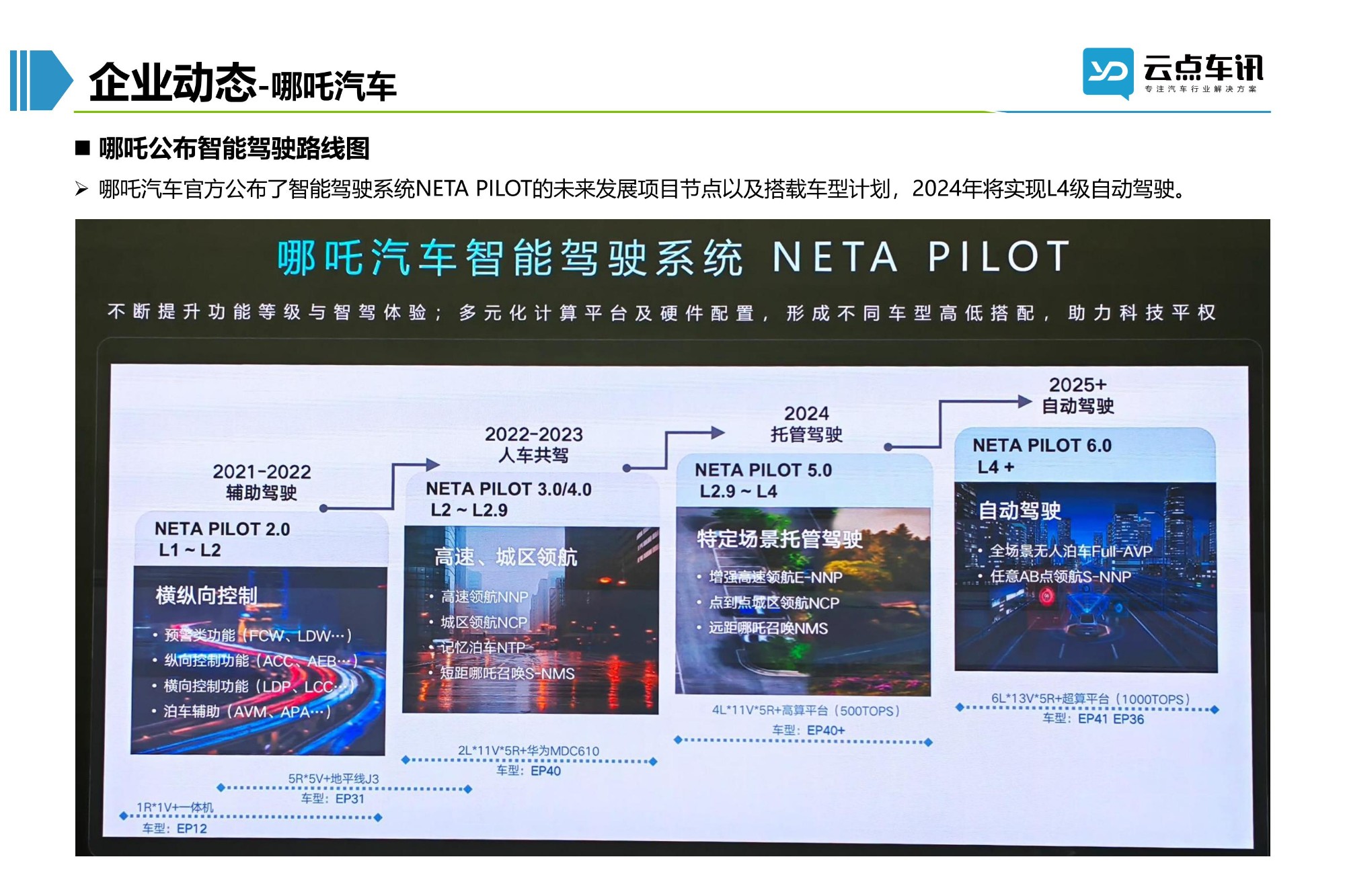Click the 增强高速领航E-NNP bullet

[769, 577]
